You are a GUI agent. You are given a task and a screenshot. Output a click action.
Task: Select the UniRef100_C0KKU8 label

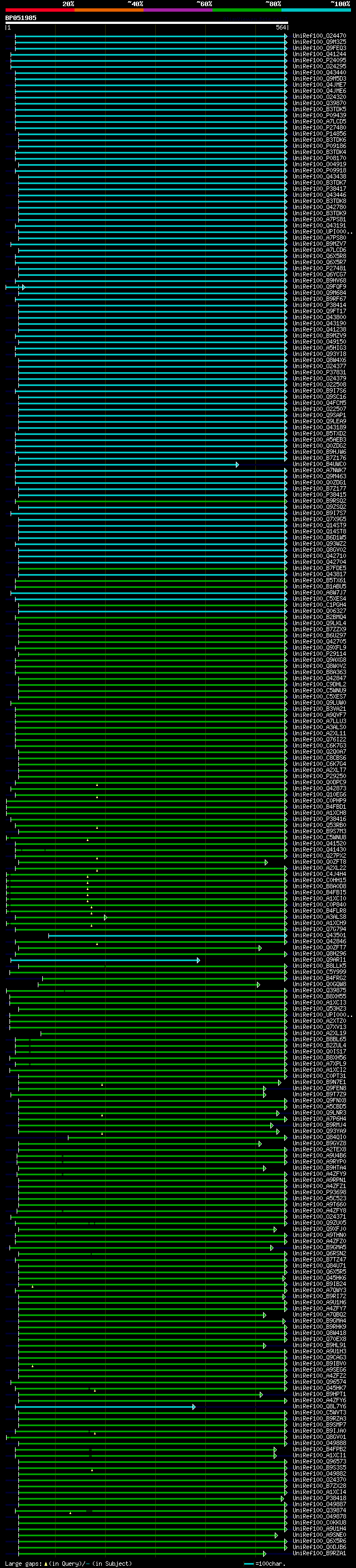[x=319, y=1523]
